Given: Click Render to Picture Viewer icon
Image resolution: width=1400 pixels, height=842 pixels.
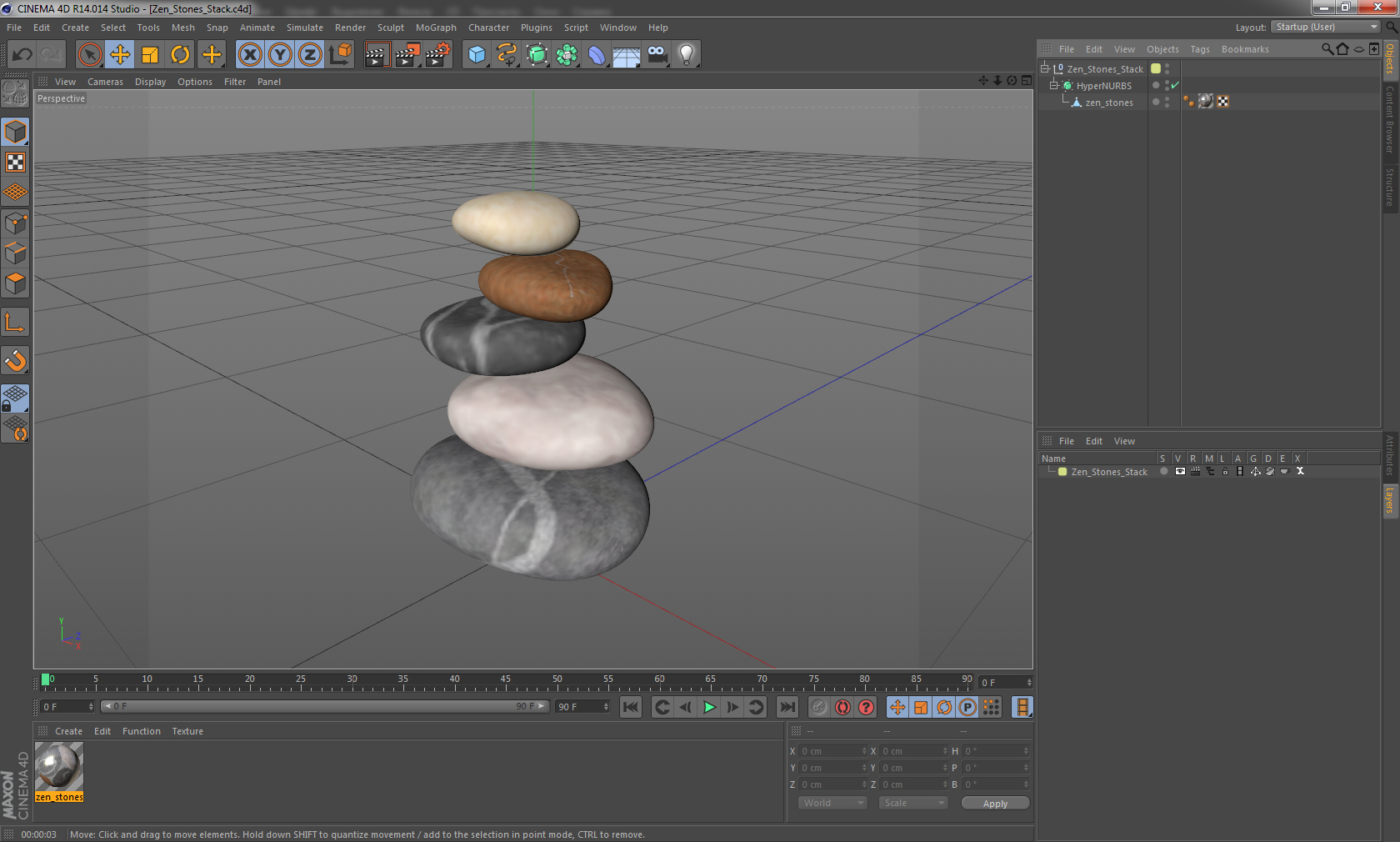Looking at the screenshot, I should 407,55.
